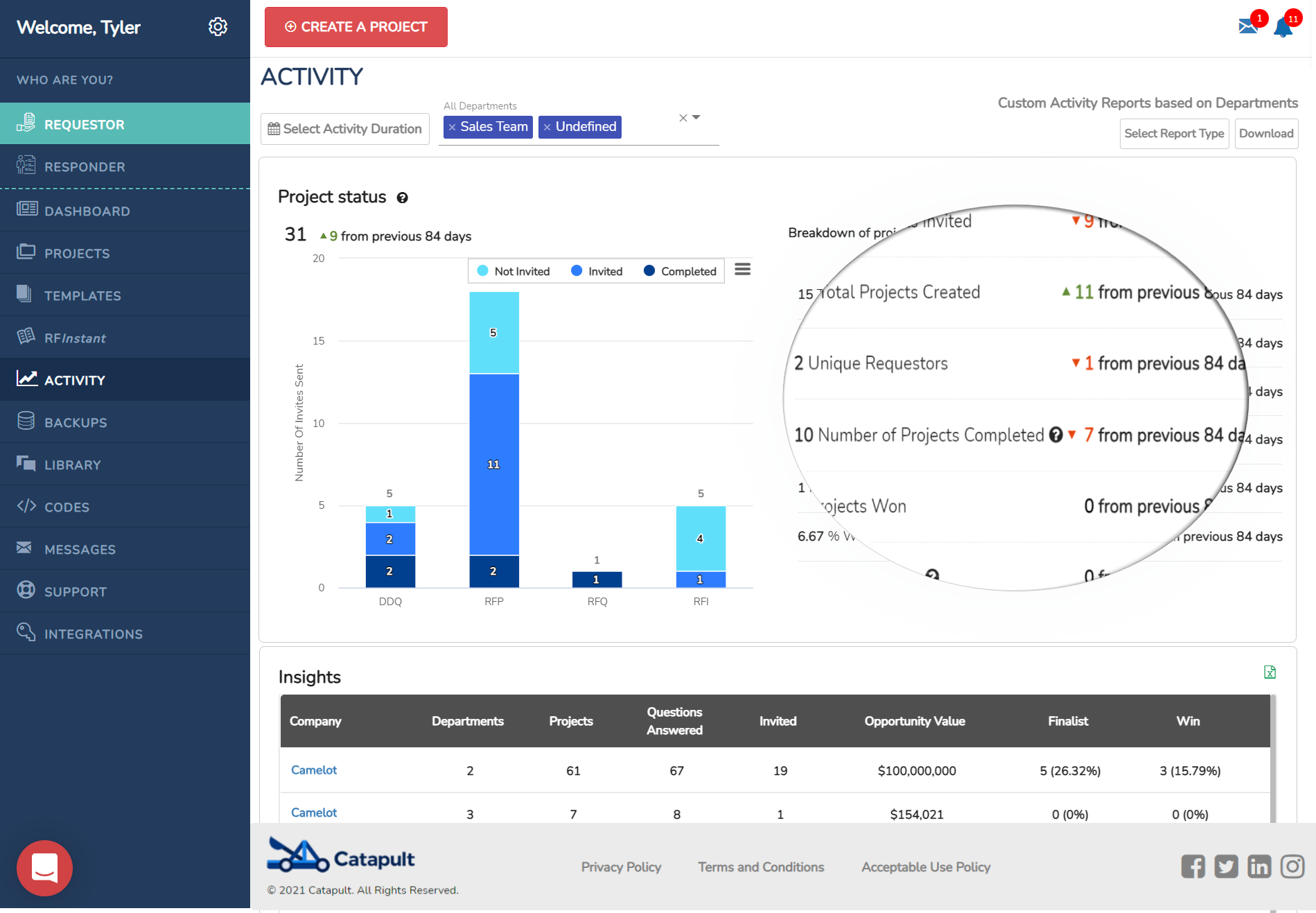Open the support chat bubble

tap(44, 868)
